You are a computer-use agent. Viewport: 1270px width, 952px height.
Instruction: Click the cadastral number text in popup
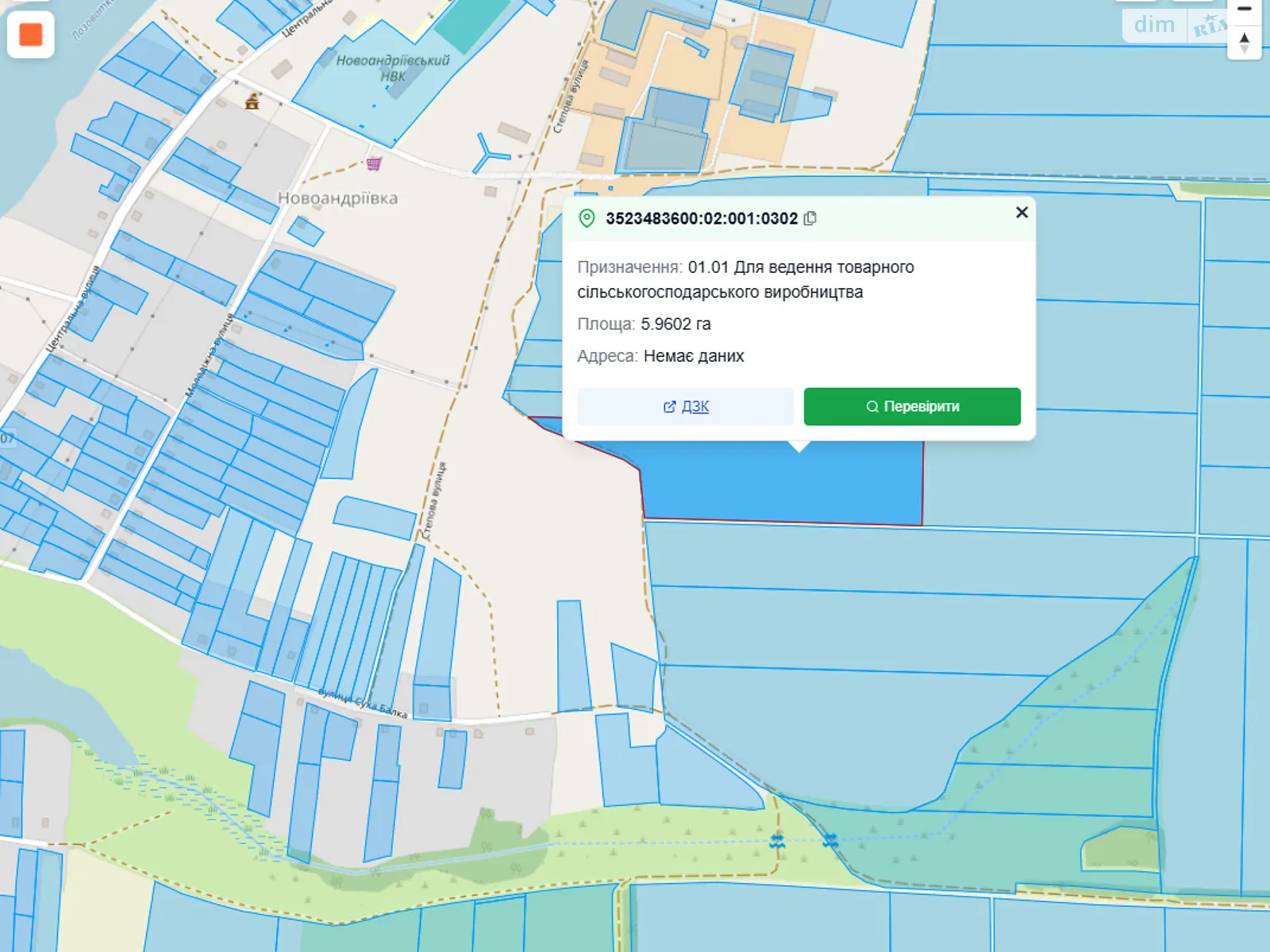[701, 218]
